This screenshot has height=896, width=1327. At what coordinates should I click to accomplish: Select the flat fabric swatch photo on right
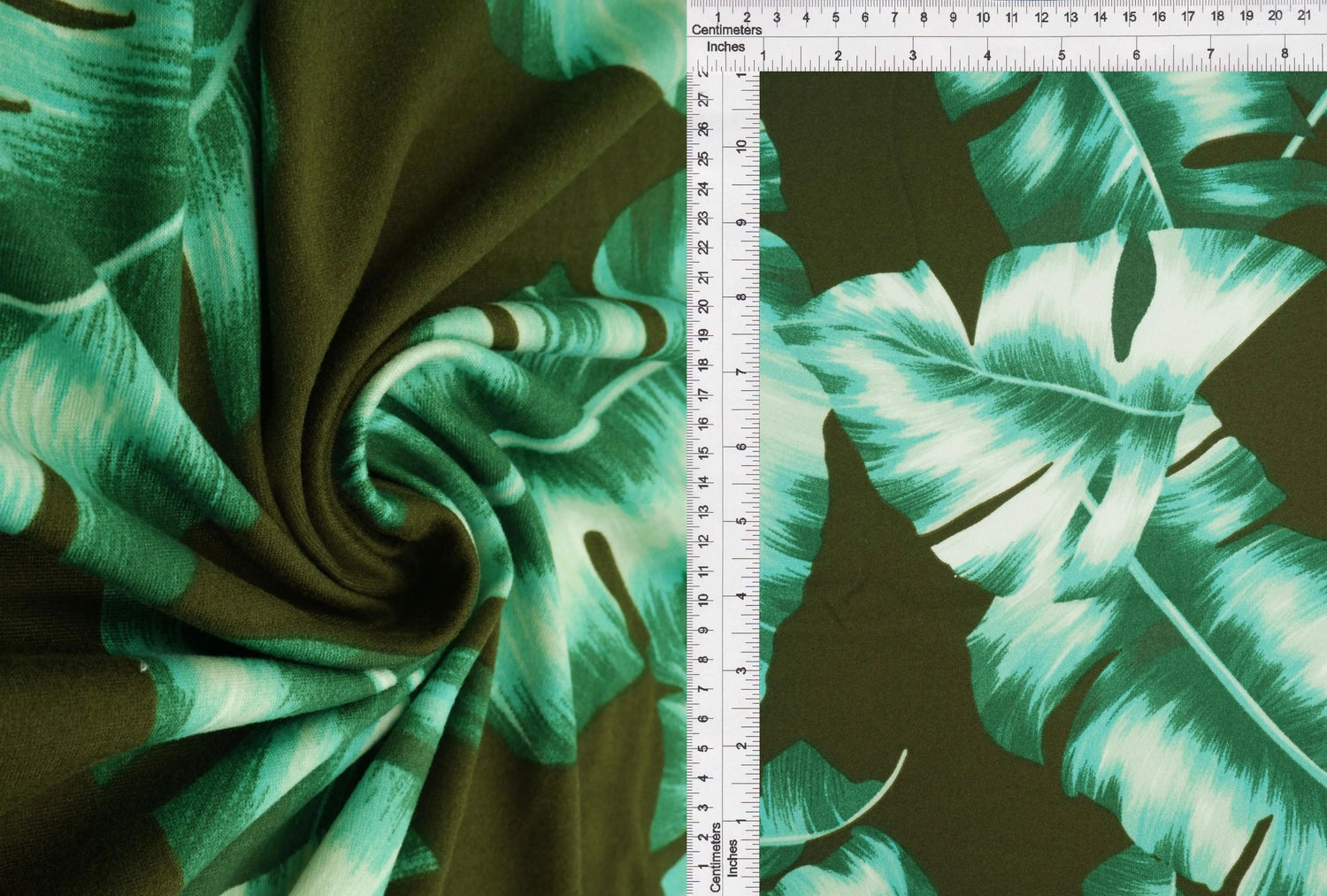[1042, 483]
